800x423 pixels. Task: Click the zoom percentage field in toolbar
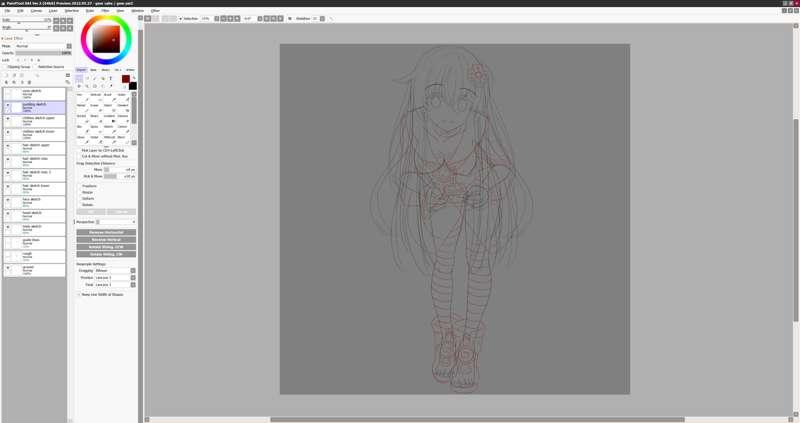(206, 18)
